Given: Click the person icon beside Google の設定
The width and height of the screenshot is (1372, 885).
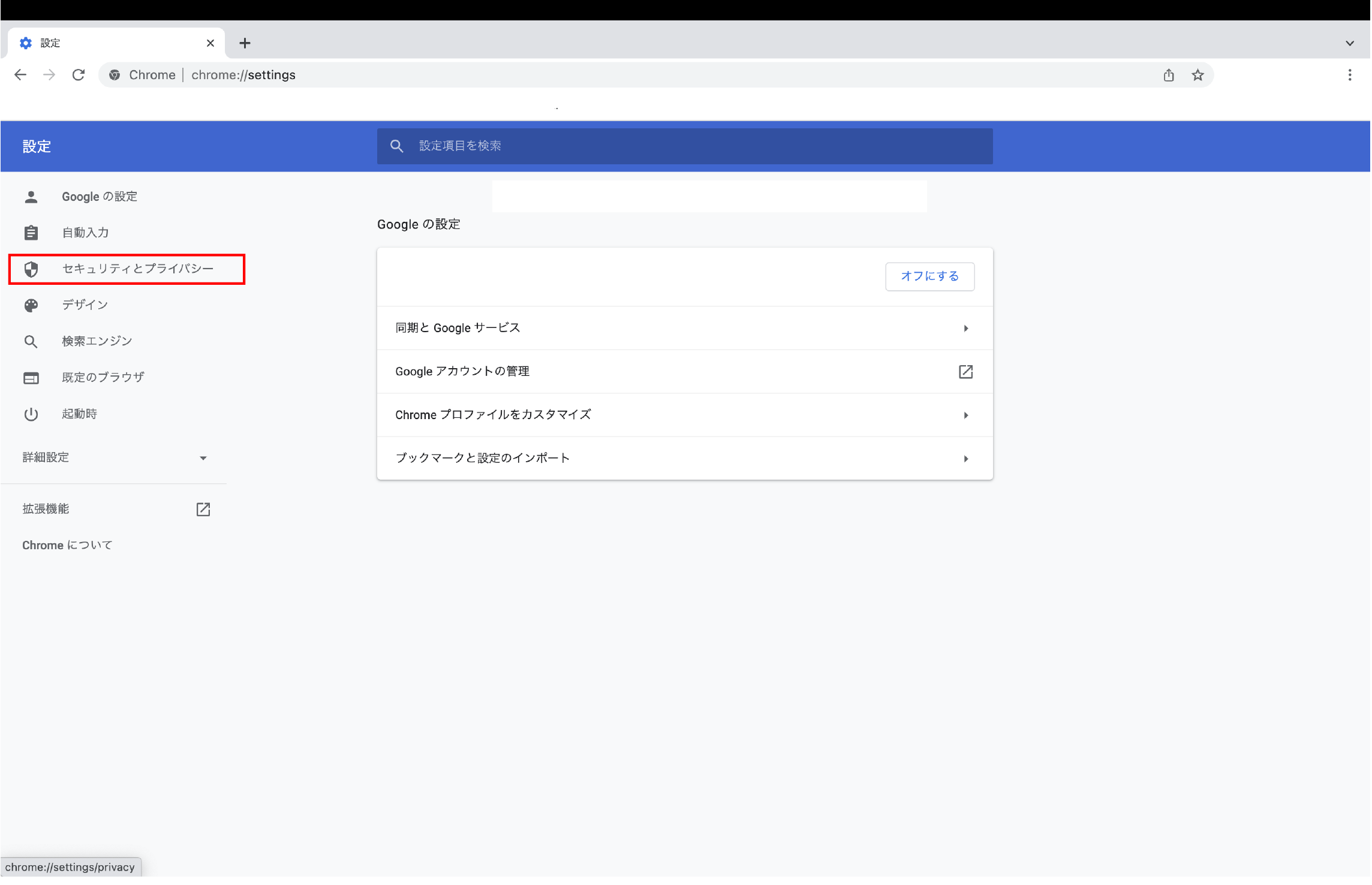Looking at the screenshot, I should (x=31, y=197).
